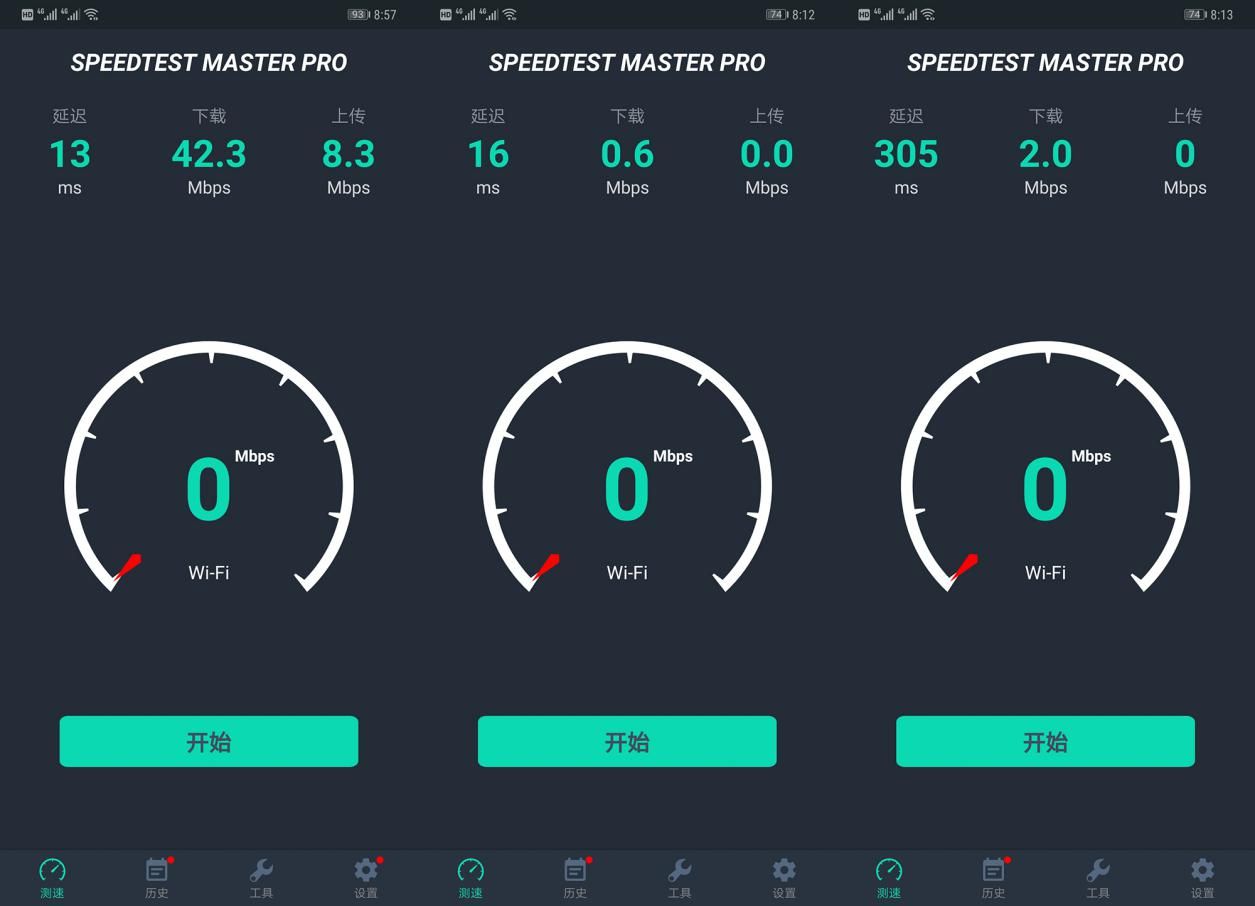Click the 8:12 clock in the status bar

803,15
